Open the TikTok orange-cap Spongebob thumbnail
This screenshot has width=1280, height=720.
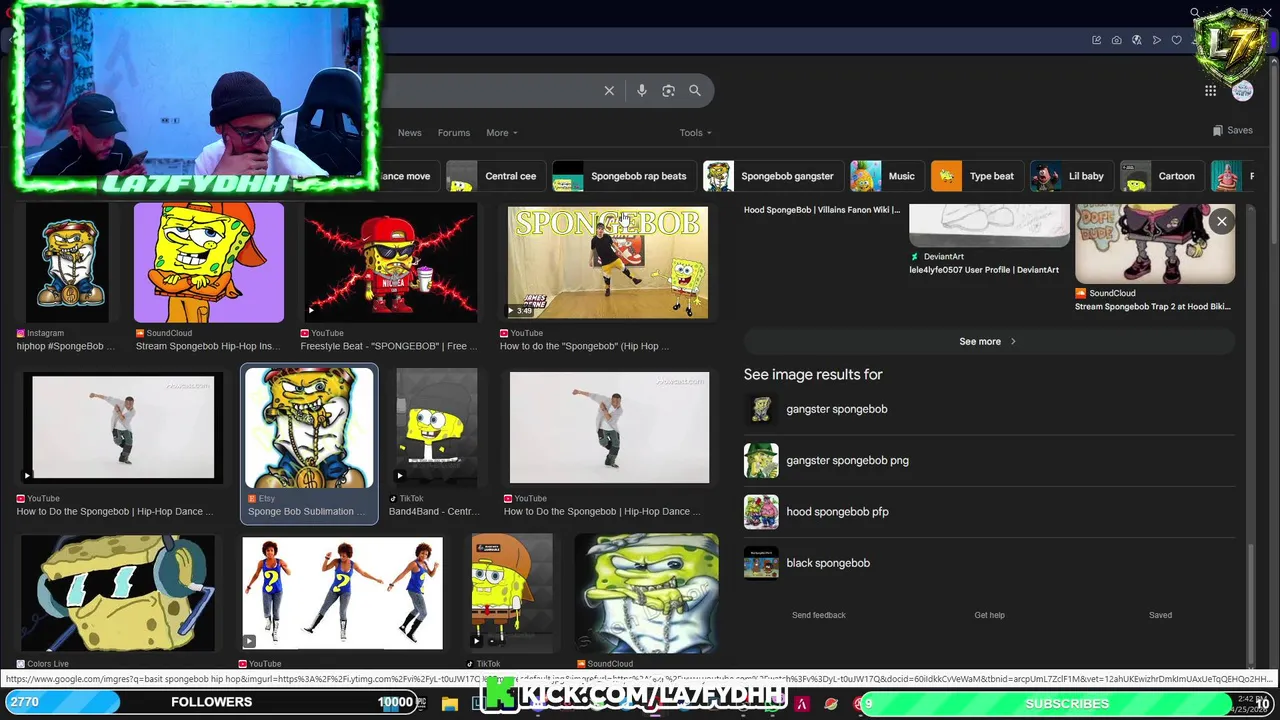point(512,593)
